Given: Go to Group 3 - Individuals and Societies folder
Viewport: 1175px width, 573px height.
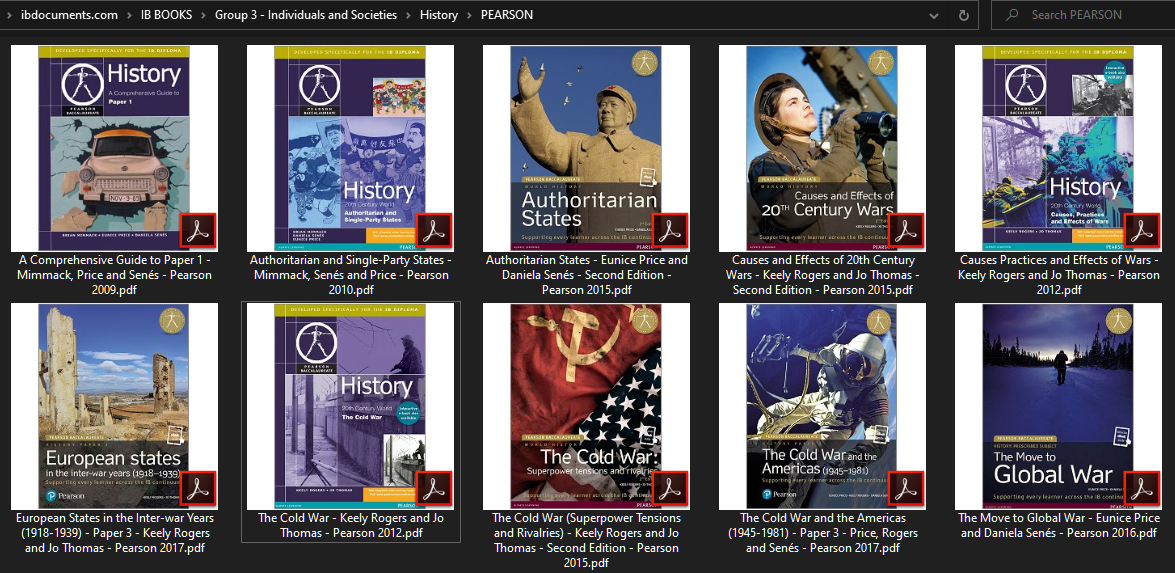Looking at the screenshot, I should [305, 15].
